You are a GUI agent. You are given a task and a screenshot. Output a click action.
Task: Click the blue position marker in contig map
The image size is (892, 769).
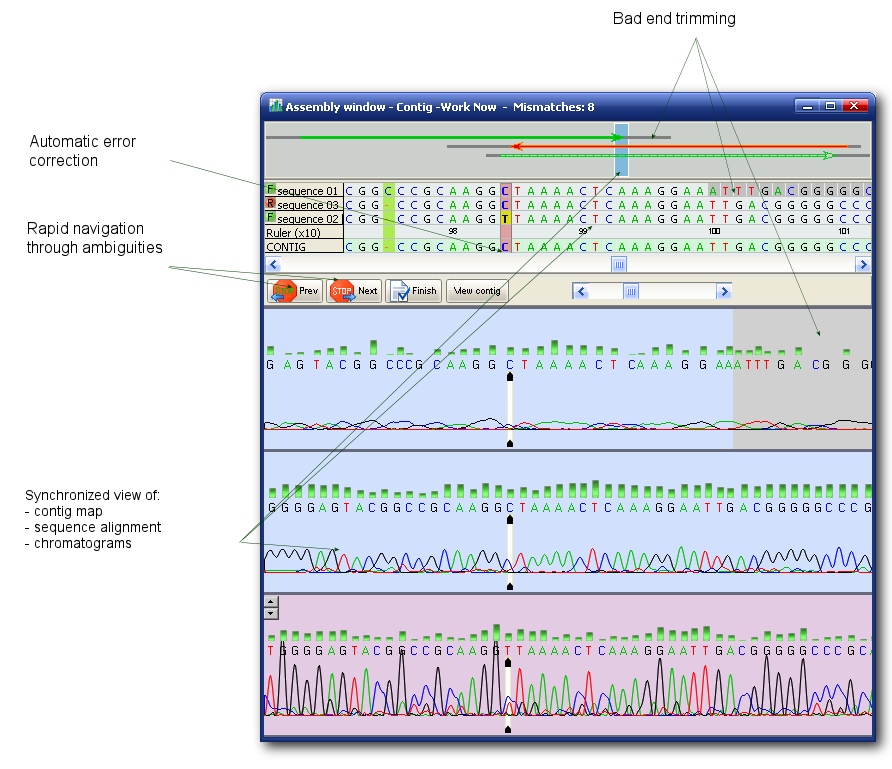[x=621, y=150]
